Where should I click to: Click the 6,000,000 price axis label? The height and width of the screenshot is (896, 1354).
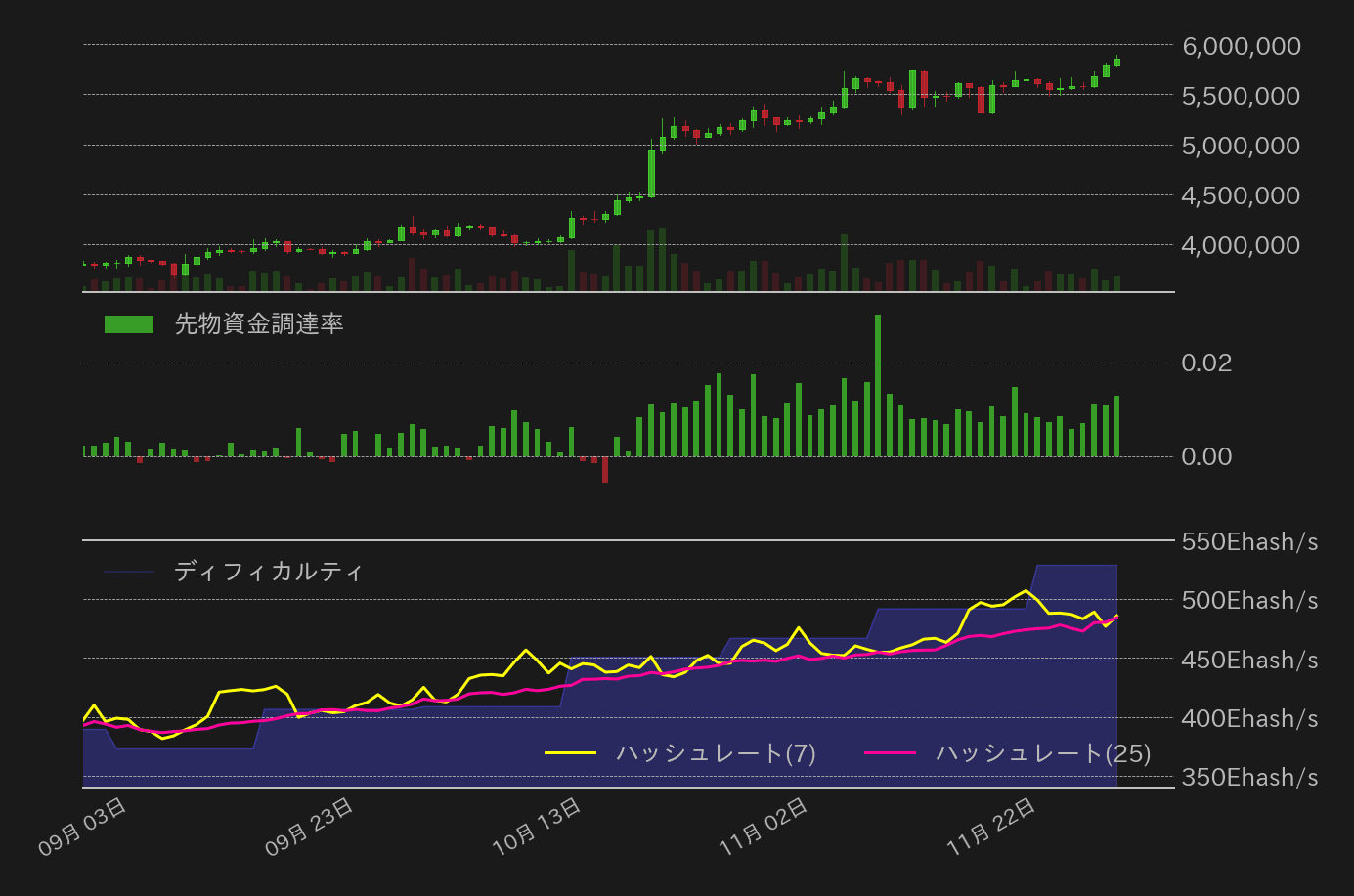coord(1241,46)
